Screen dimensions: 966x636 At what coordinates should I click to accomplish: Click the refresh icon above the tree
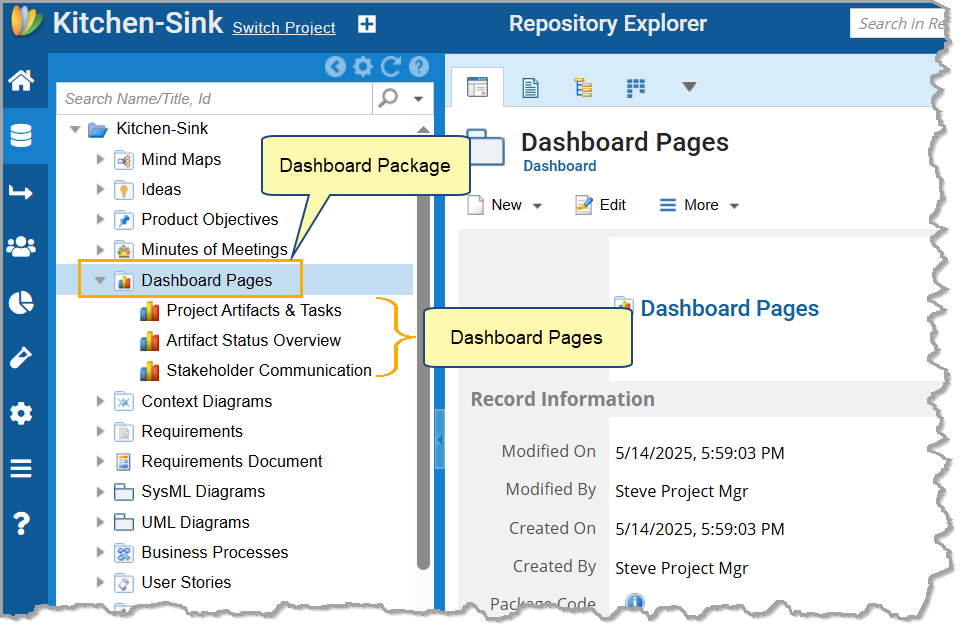391,66
